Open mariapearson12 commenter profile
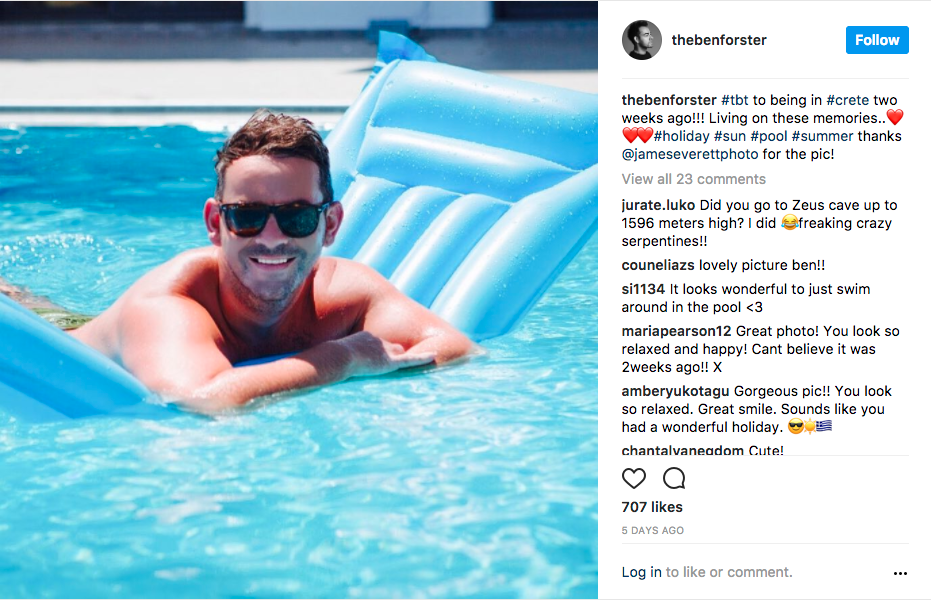The width and height of the screenshot is (931, 600). [x=676, y=331]
